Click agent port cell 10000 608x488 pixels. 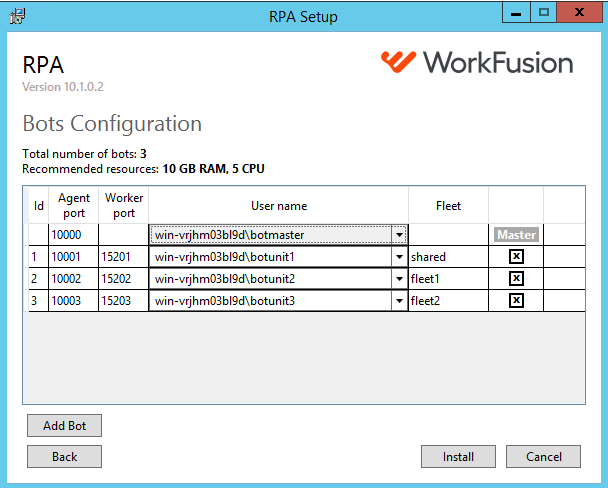[73, 235]
